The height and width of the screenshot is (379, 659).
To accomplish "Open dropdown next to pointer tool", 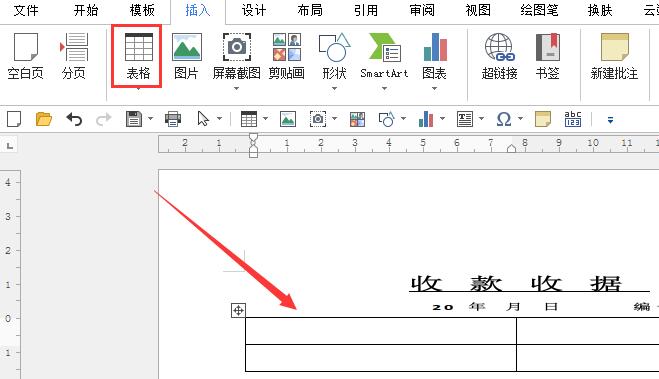I will point(219,119).
